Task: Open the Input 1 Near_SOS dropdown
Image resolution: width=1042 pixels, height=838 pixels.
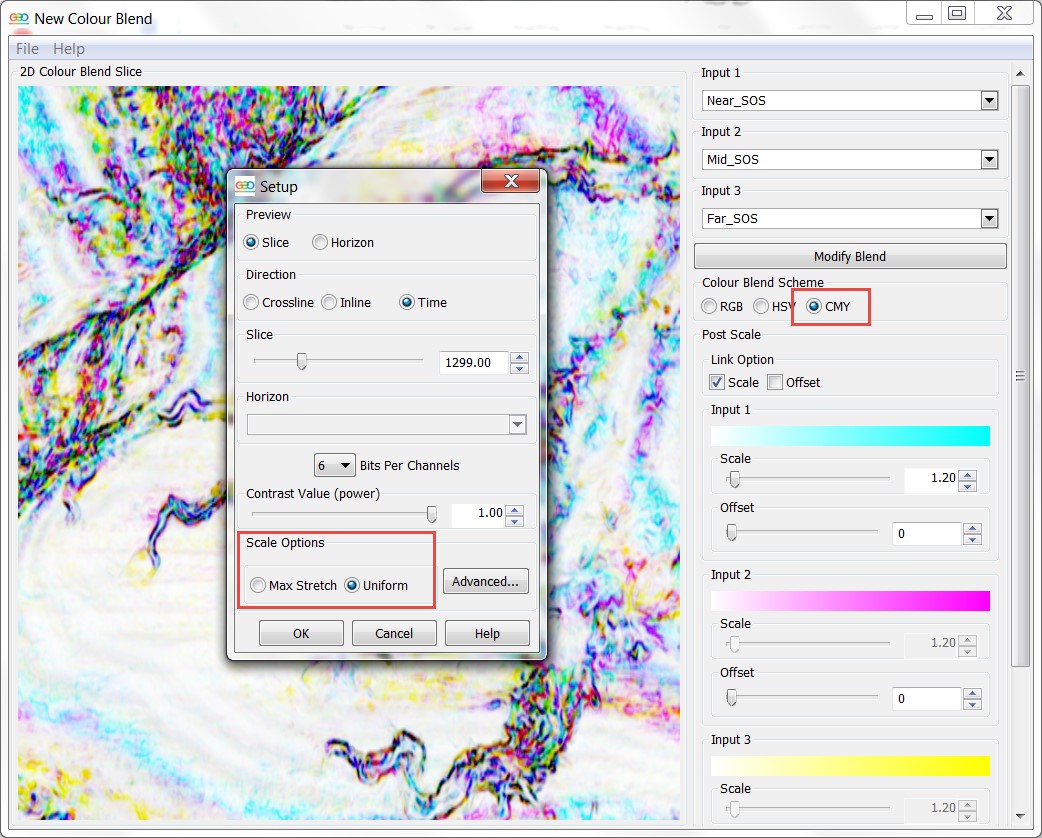Action: coord(990,100)
